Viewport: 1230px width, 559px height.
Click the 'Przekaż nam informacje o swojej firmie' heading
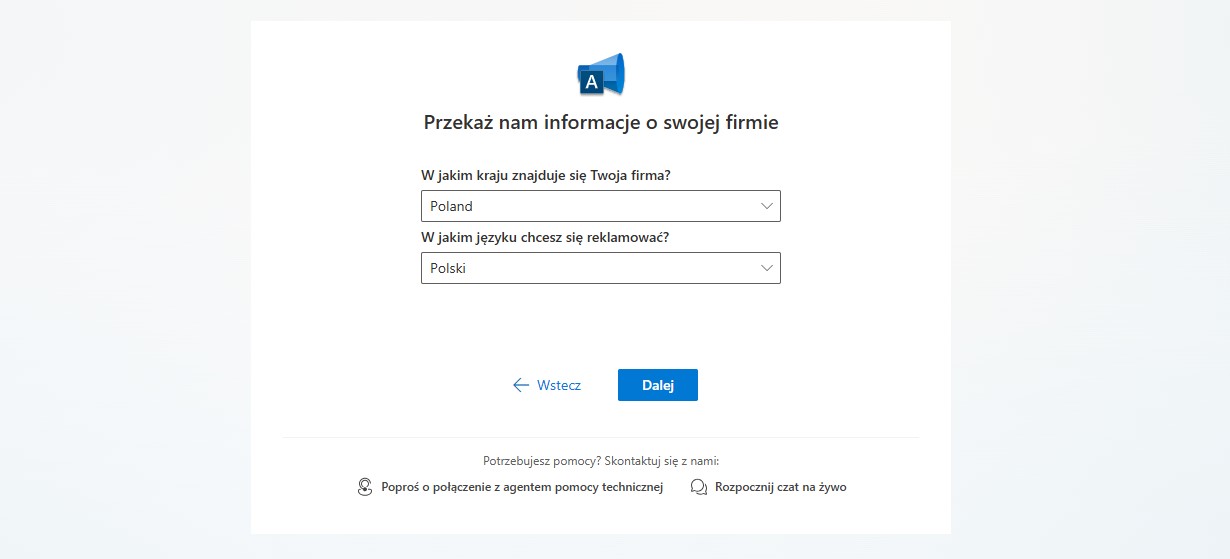point(601,123)
